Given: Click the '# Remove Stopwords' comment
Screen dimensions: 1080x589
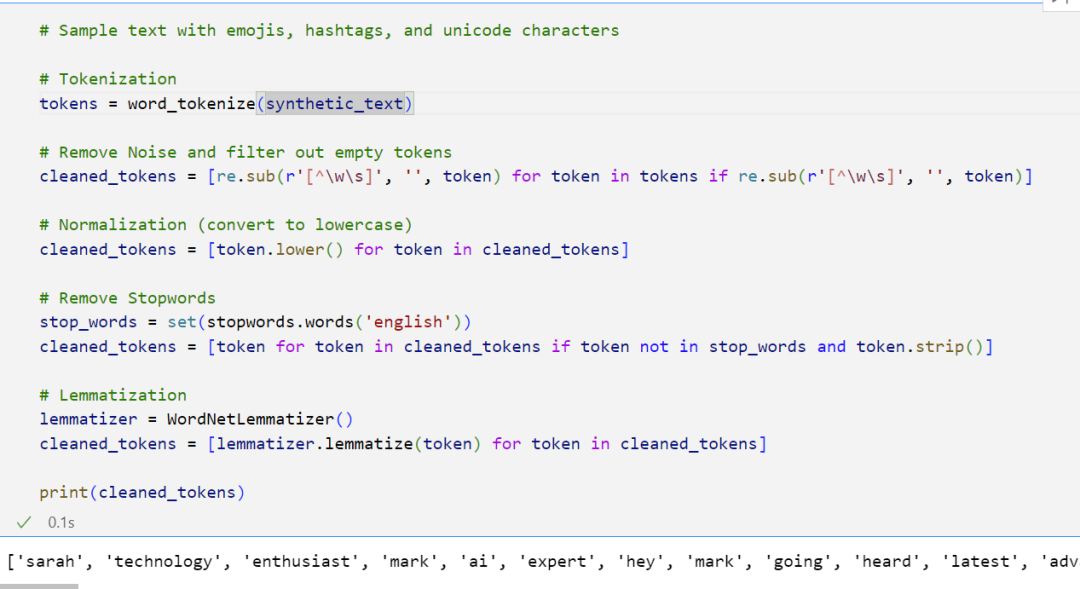Looking at the screenshot, I should coord(127,298).
